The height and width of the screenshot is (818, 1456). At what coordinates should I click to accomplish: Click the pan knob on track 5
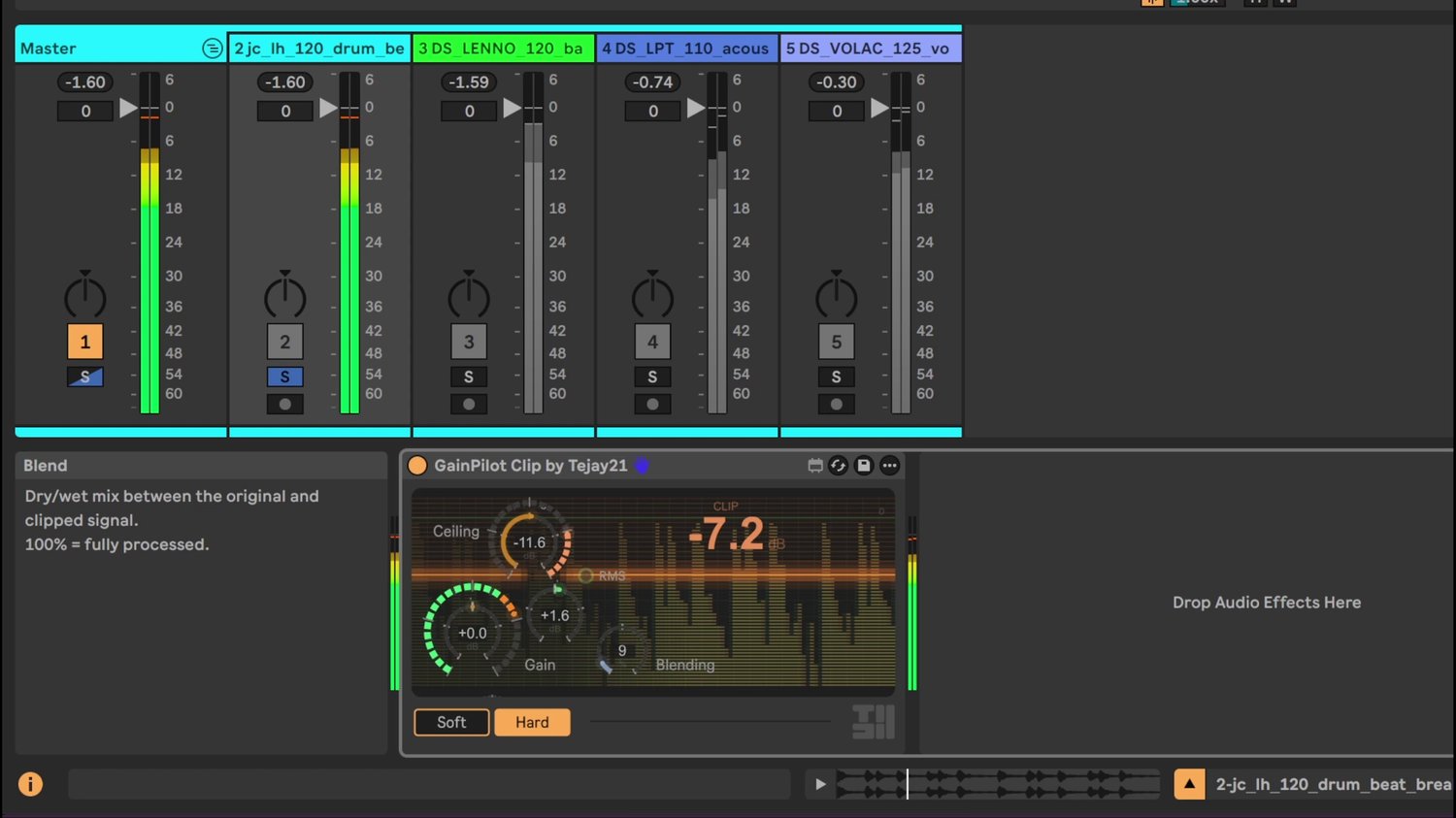tap(837, 295)
